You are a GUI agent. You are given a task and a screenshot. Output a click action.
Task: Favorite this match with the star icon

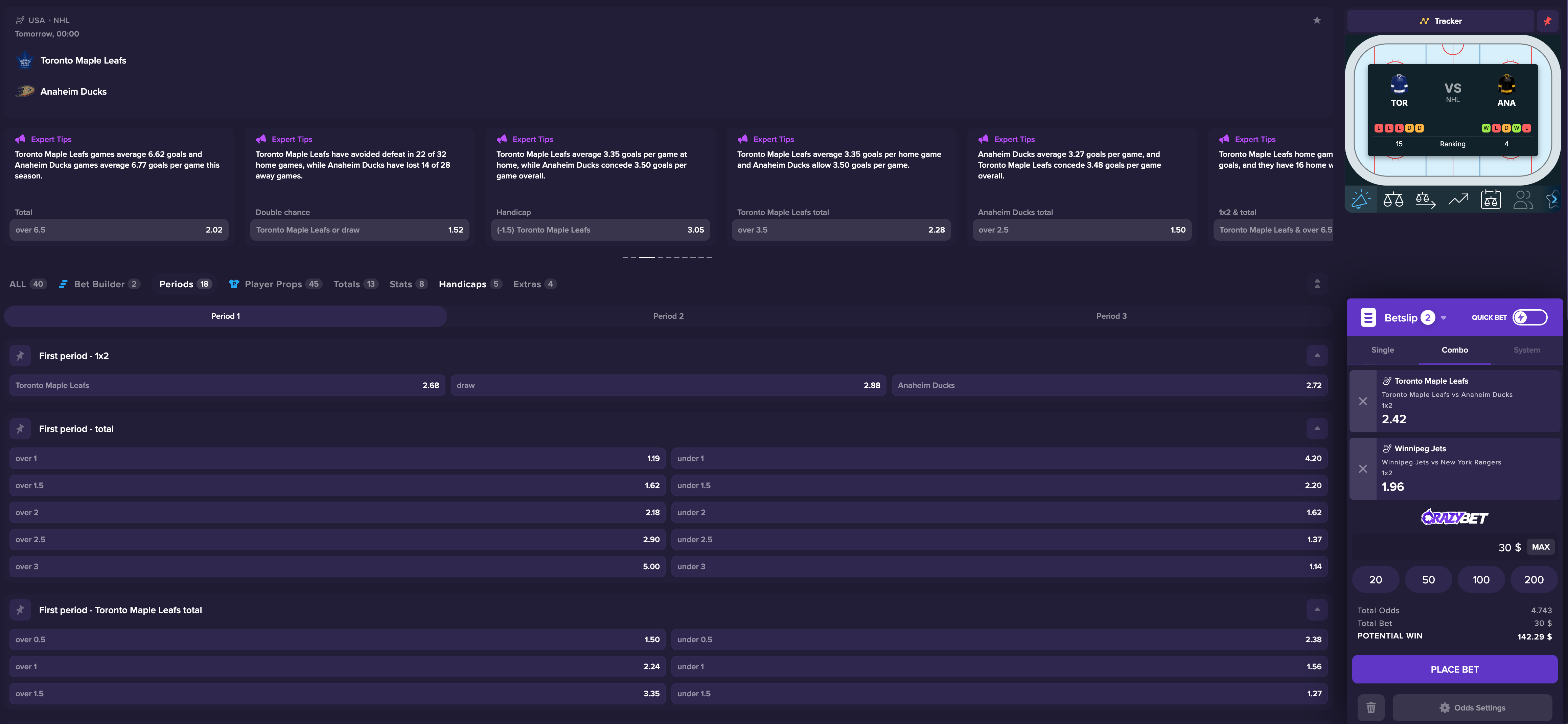point(1317,20)
